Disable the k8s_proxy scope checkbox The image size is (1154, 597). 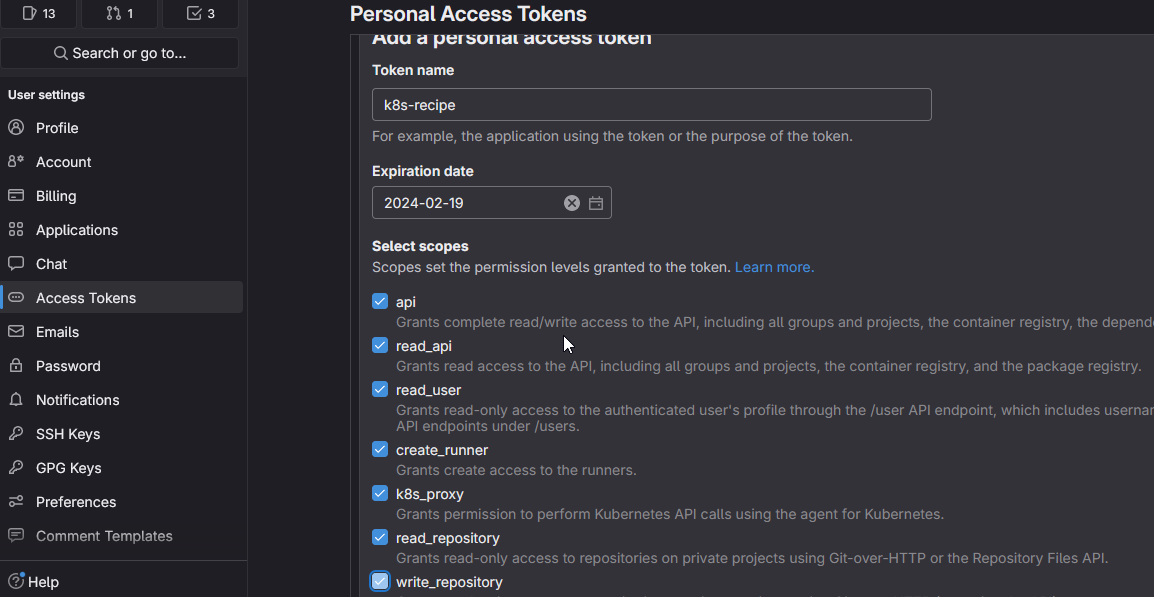[x=380, y=493]
